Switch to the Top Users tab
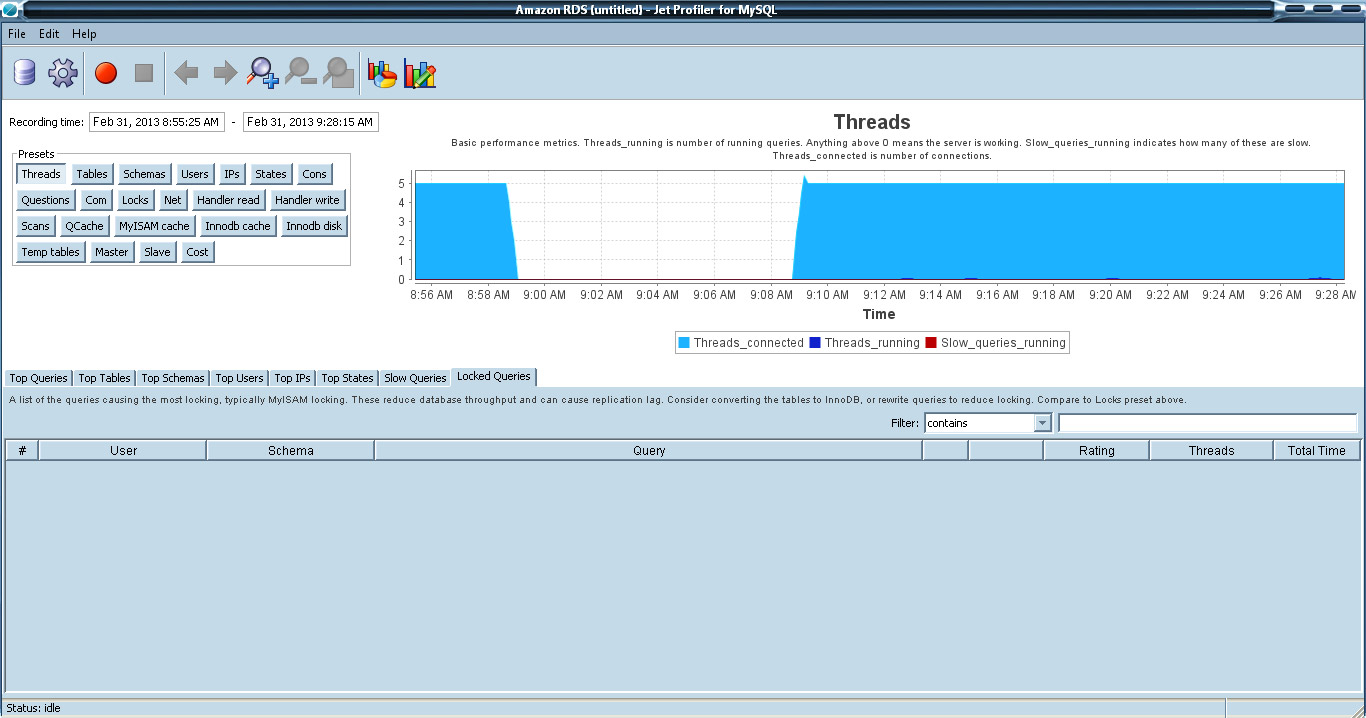The width and height of the screenshot is (1366, 718). coord(239,378)
